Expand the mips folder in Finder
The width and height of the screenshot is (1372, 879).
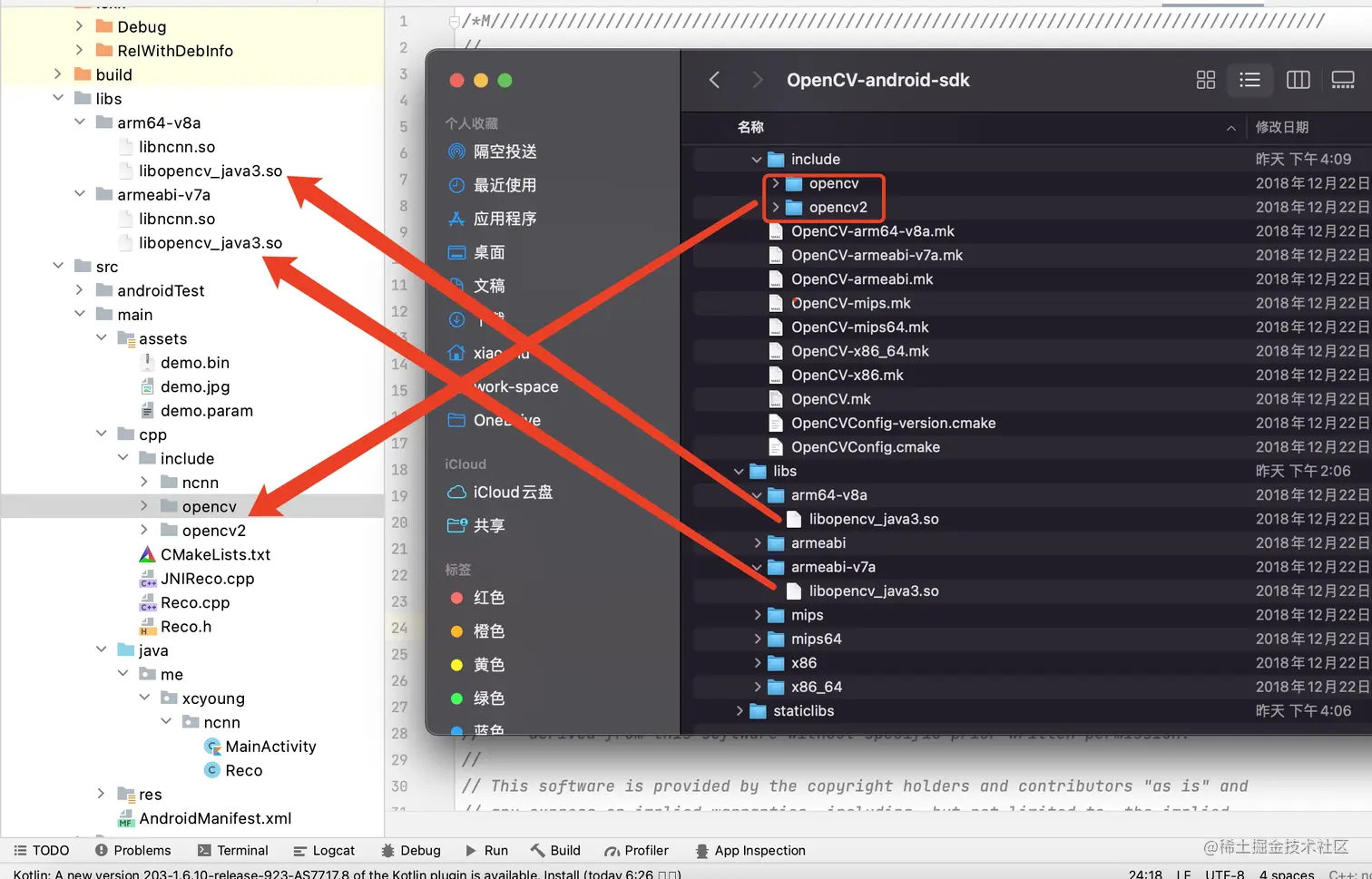pos(757,615)
